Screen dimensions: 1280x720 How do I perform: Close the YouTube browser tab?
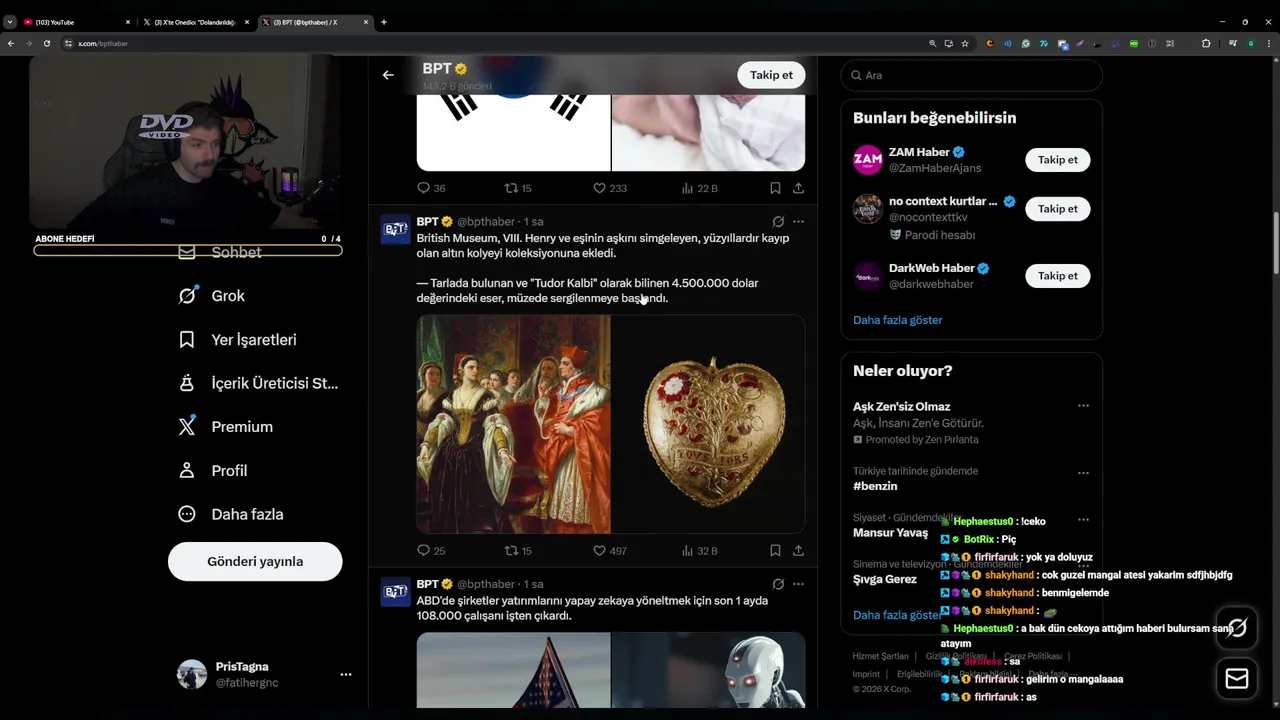pyautogui.click(x=127, y=22)
